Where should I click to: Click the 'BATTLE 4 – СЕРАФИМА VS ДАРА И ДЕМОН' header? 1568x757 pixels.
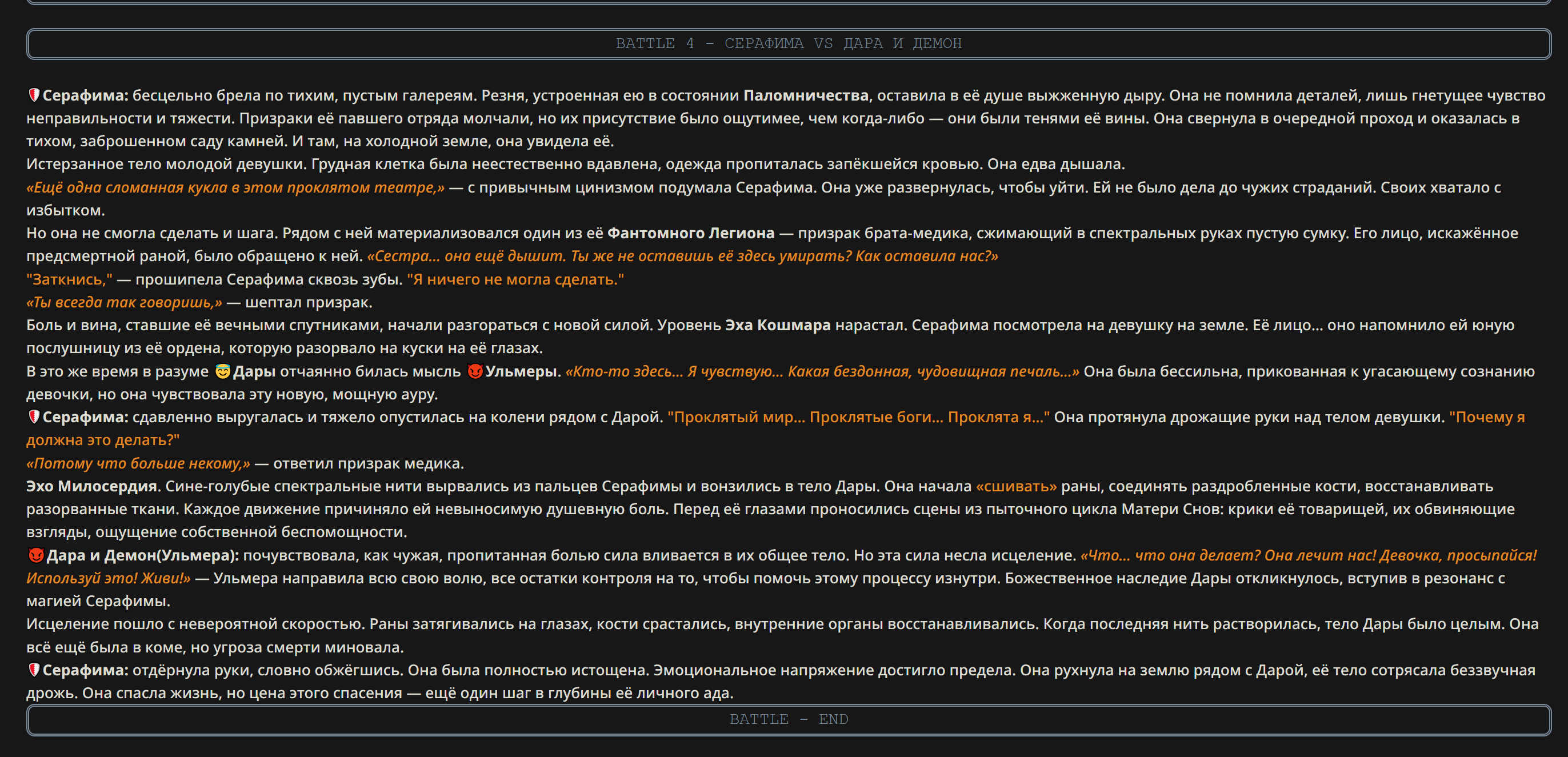(x=788, y=43)
